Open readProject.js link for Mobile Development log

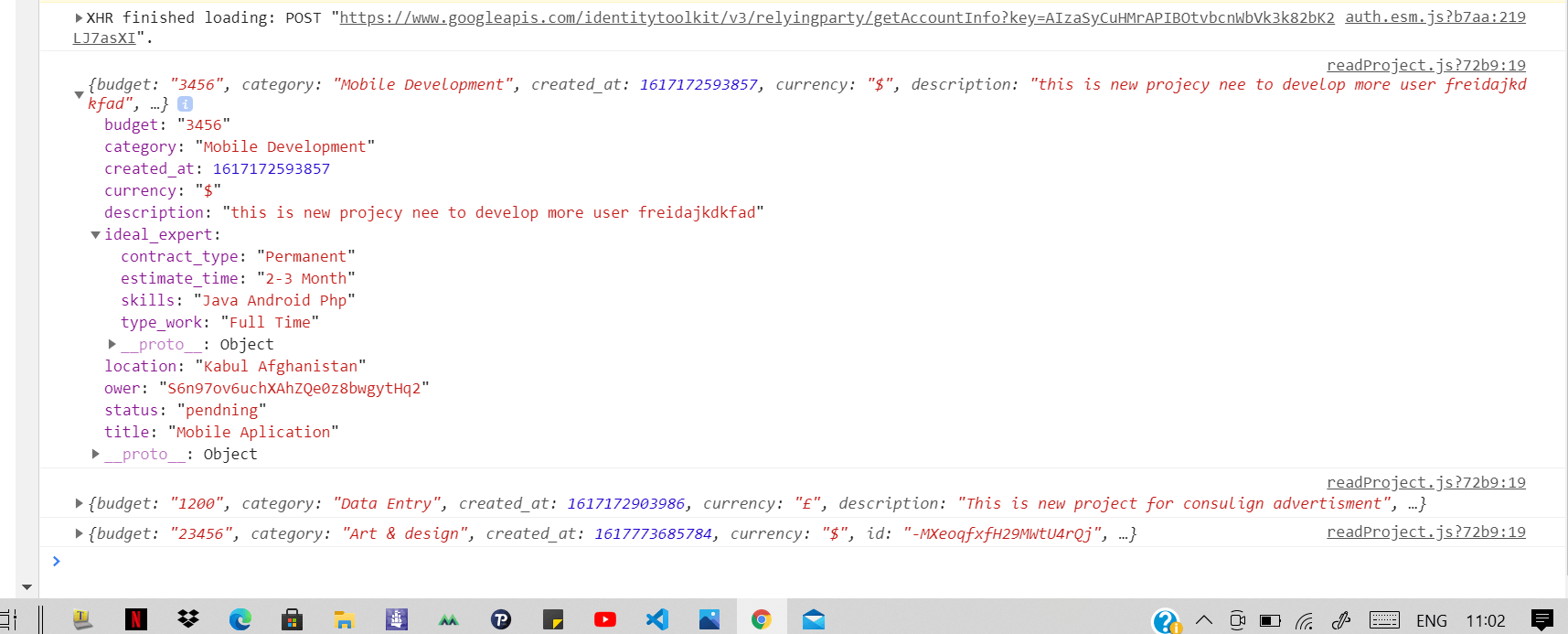[x=1426, y=66]
